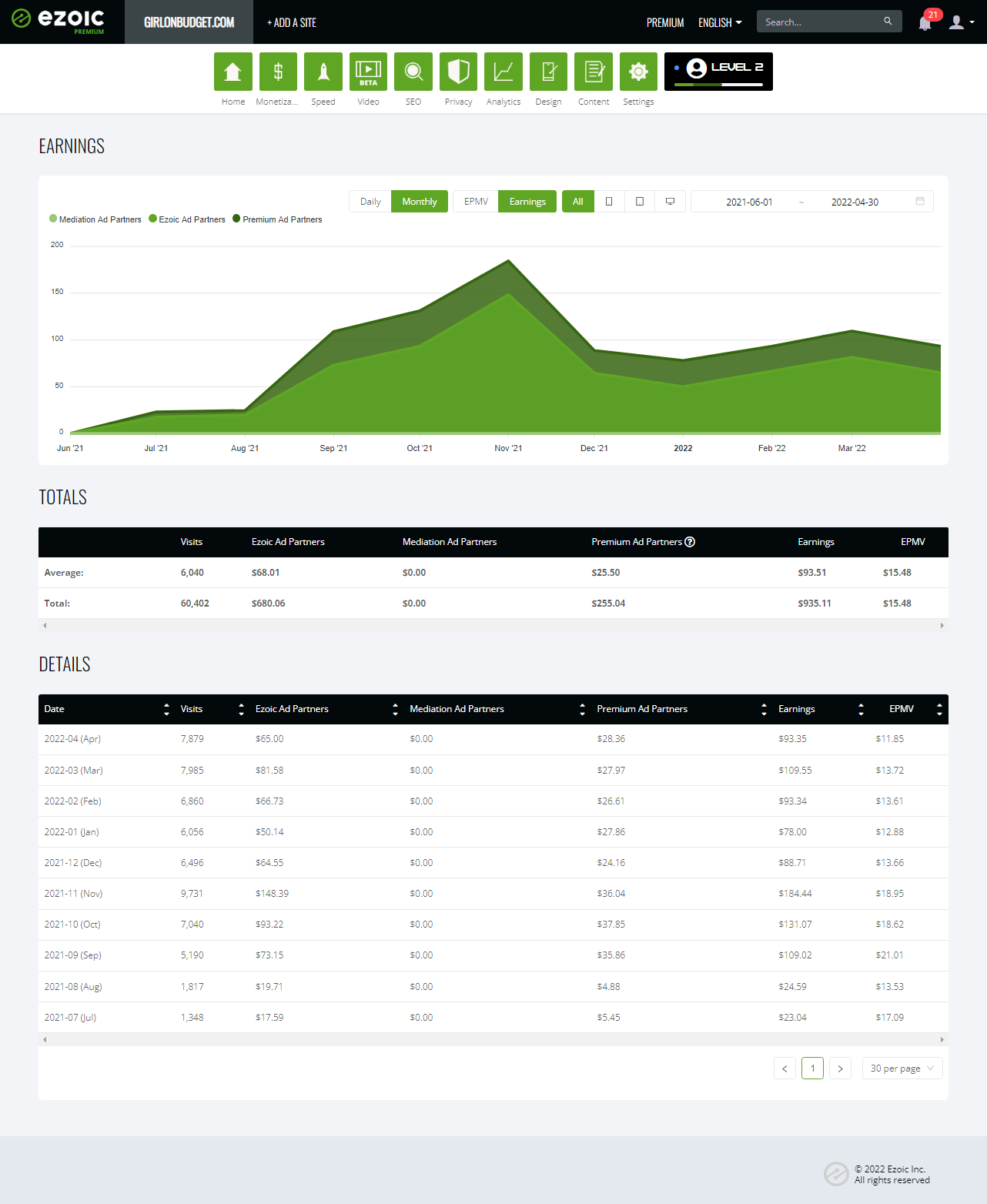
Task: Click the Ezoic Premium logo
Action: coord(59,21)
